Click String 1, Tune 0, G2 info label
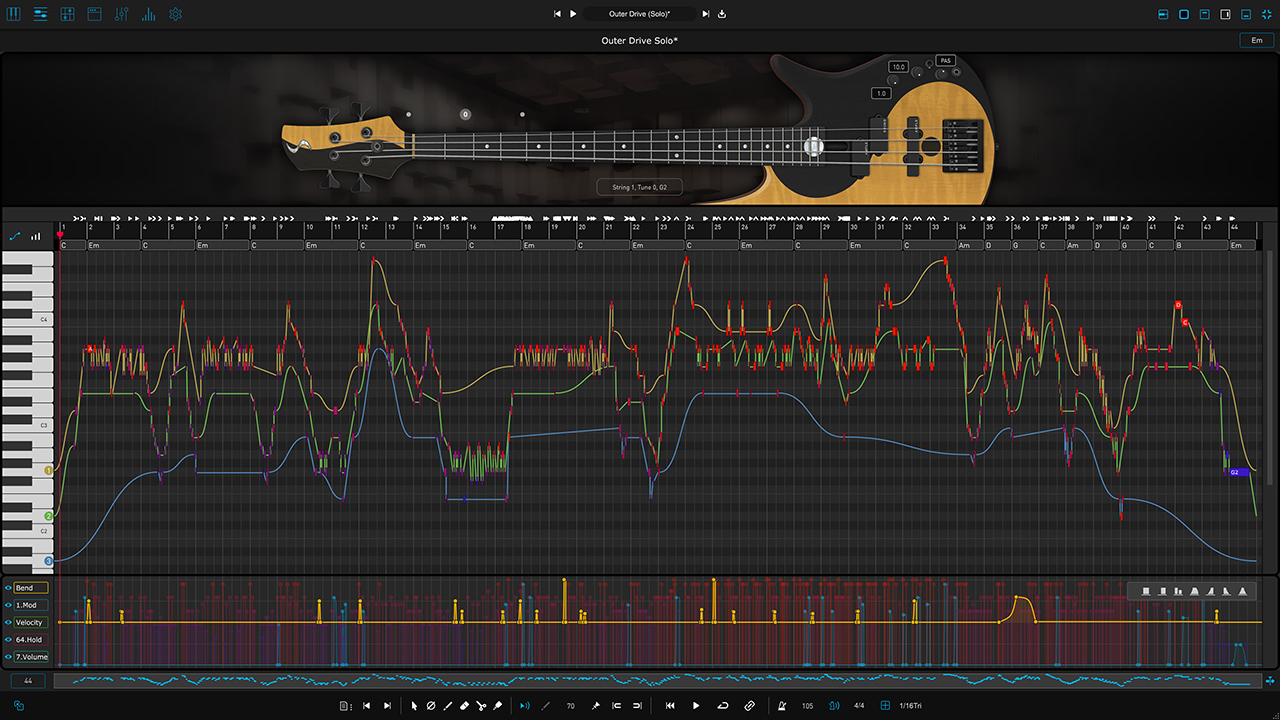1280x720 pixels. click(640, 187)
